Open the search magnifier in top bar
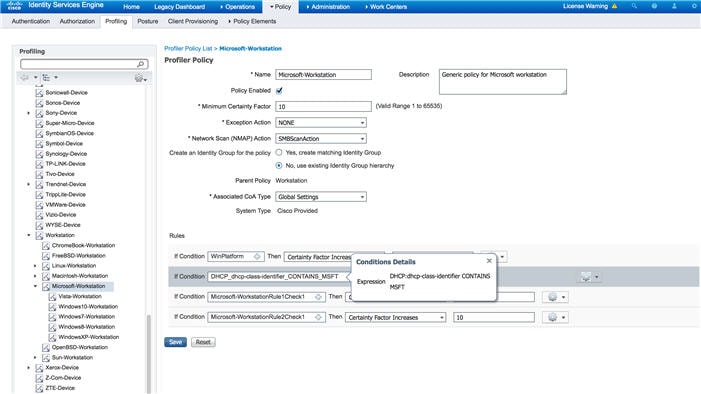The image size is (701, 394). (x=634, y=6)
